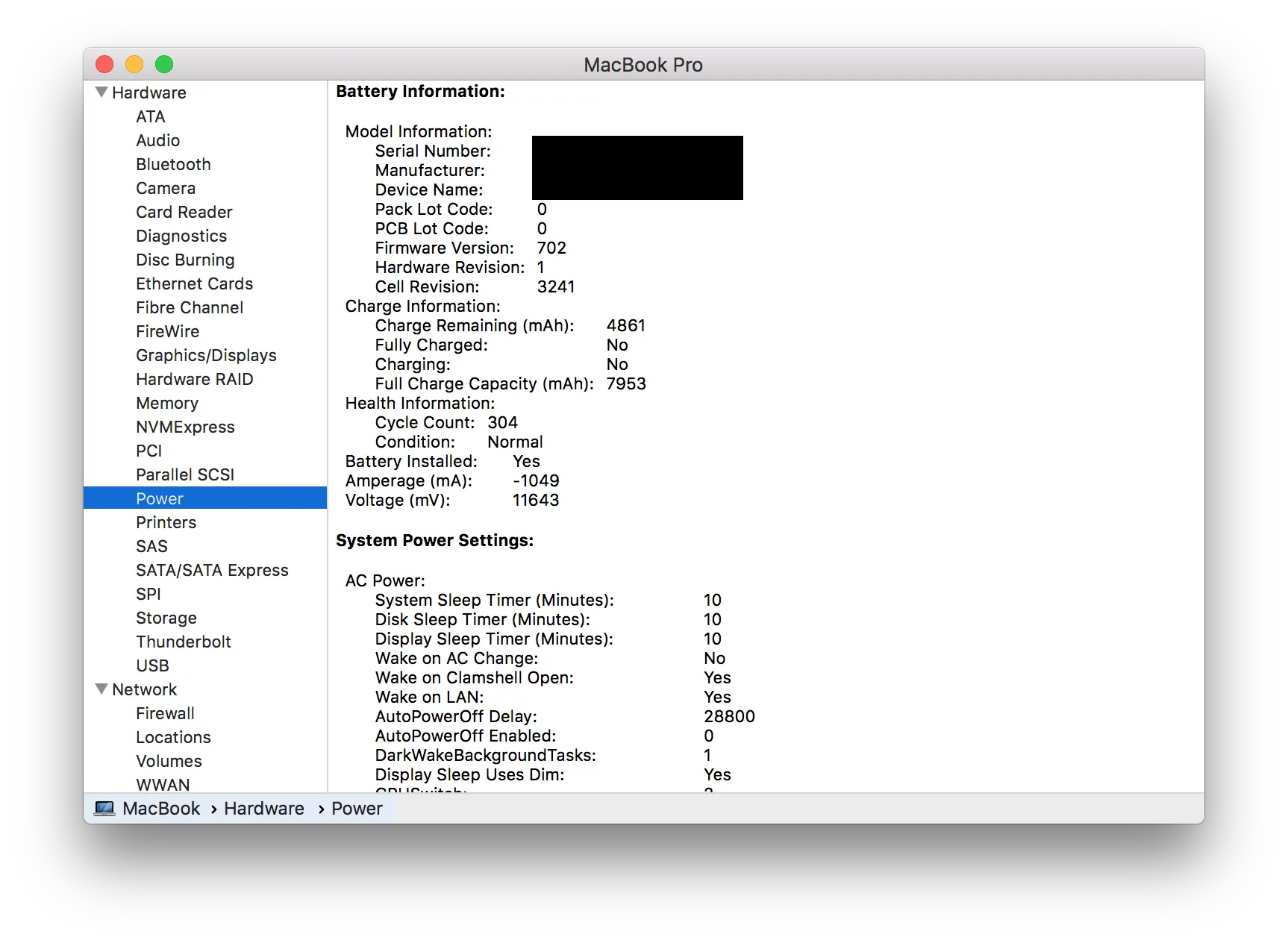Click the Network category label

pos(145,689)
